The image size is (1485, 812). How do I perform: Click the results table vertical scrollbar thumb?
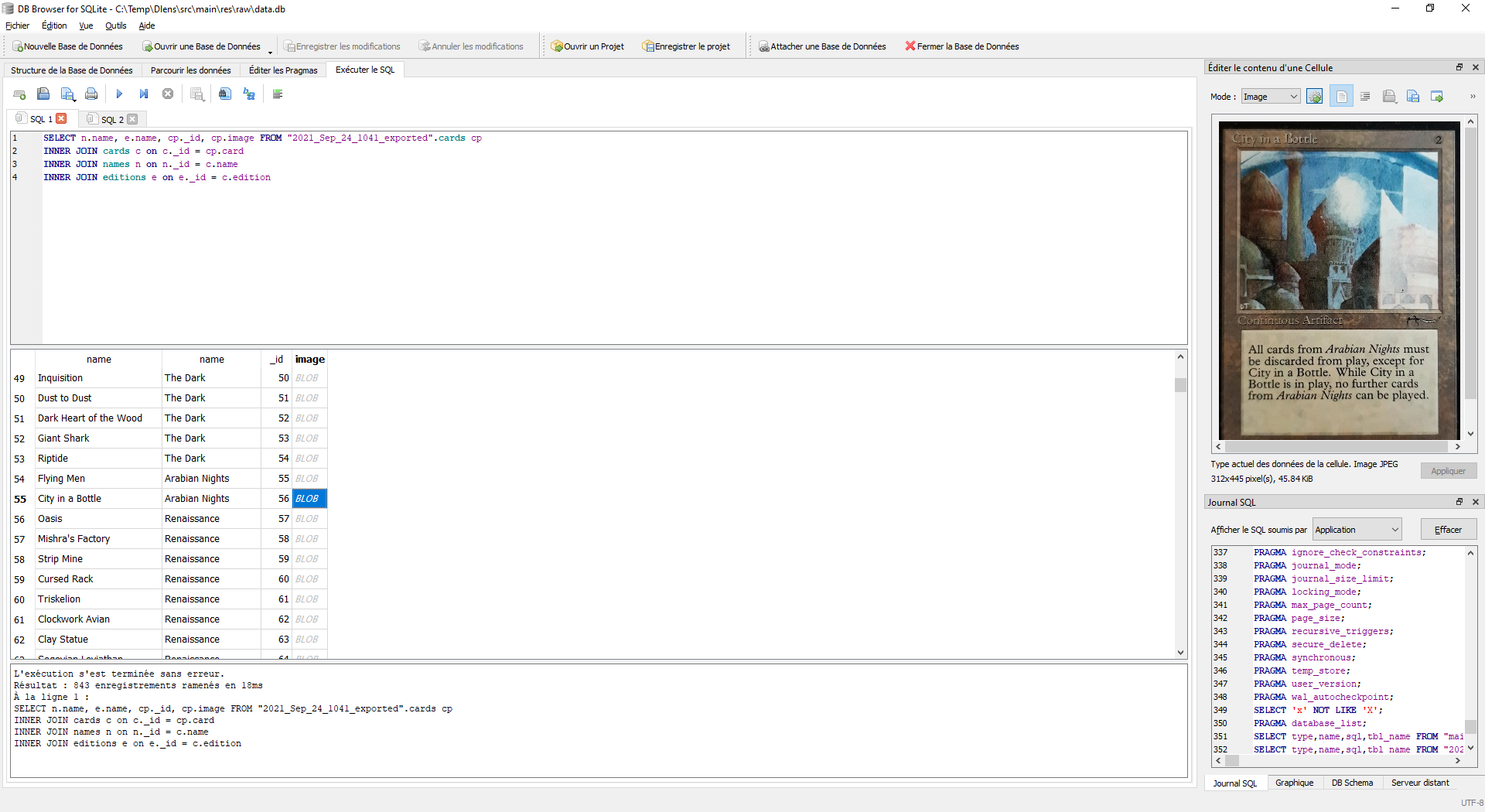click(x=1180, y=385)
